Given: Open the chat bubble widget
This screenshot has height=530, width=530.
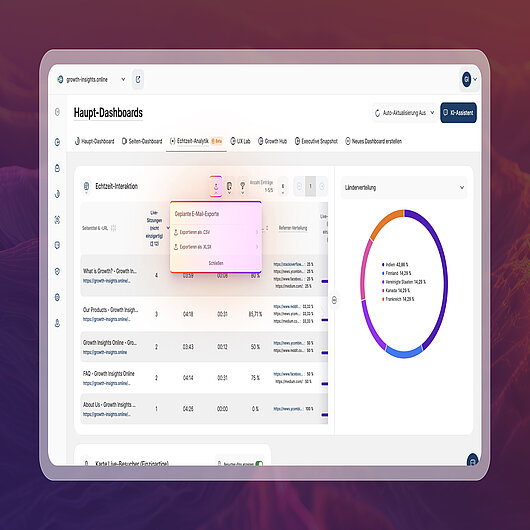Looking at the screenshot, I should tap(472, 461).
